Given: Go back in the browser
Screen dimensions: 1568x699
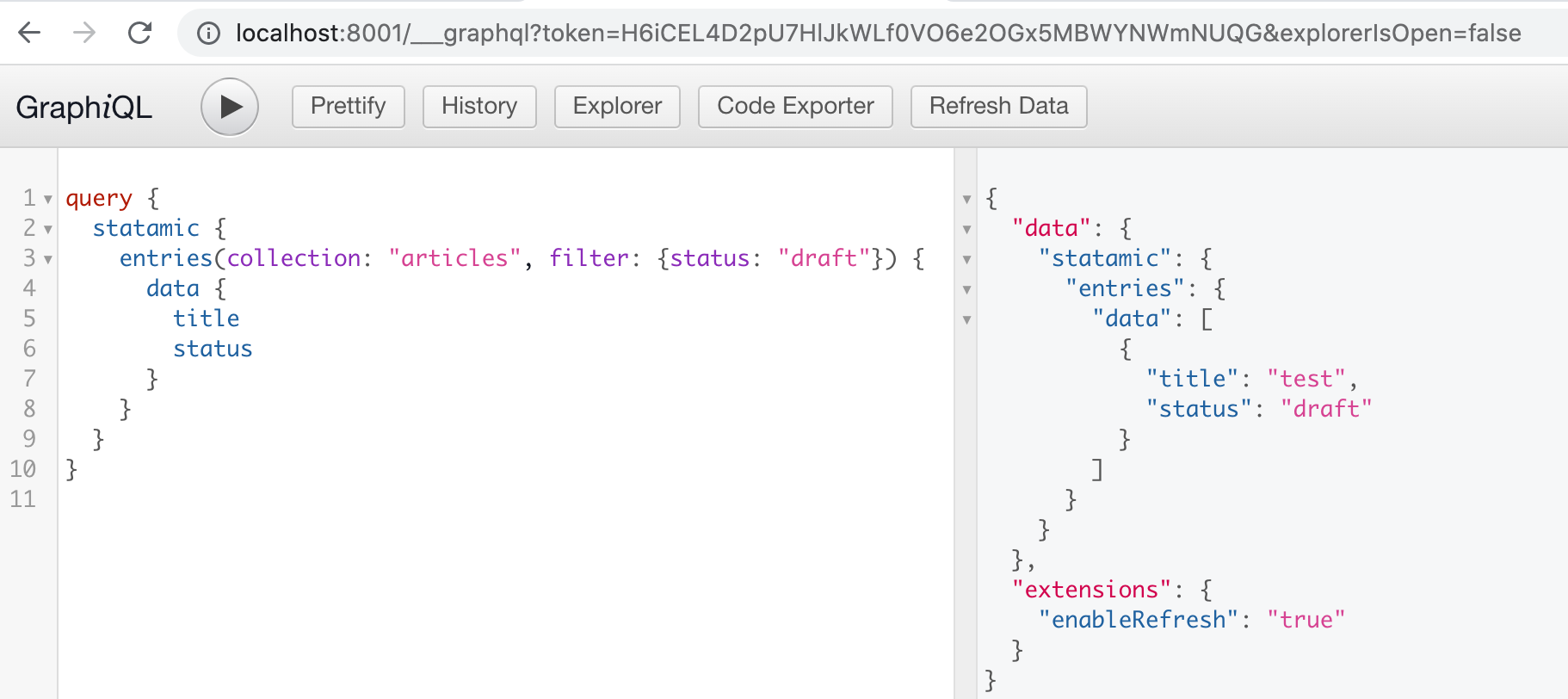Looking at the screenshot, I should [x=30, y=34].
